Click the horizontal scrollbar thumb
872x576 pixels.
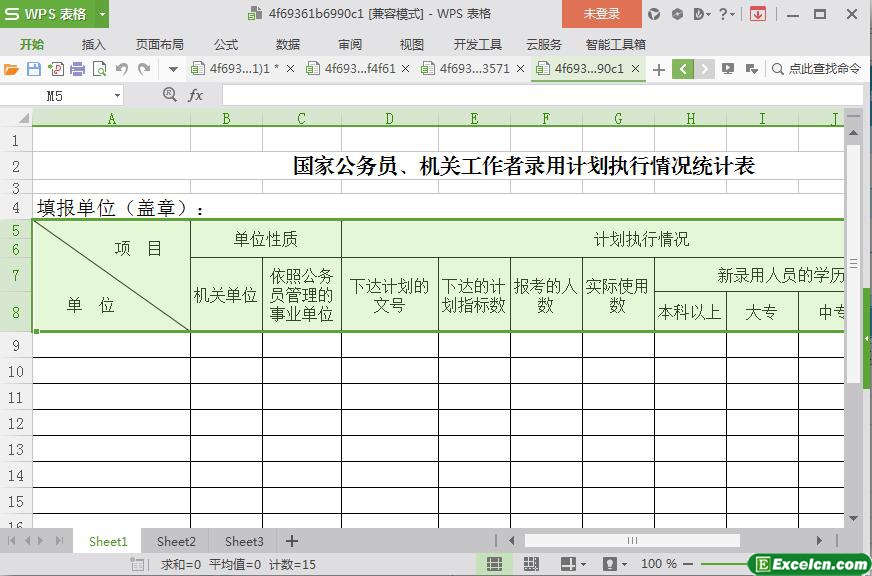click(x=632, y=541)
